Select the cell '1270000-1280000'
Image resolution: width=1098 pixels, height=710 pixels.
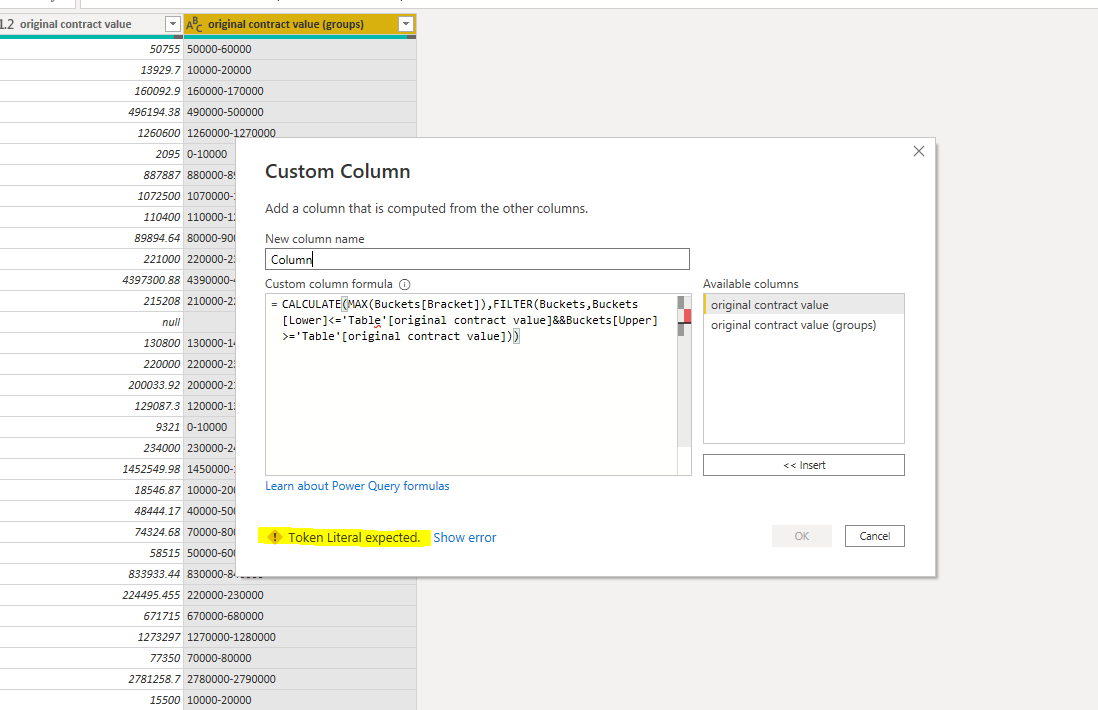tap(300, 637)
